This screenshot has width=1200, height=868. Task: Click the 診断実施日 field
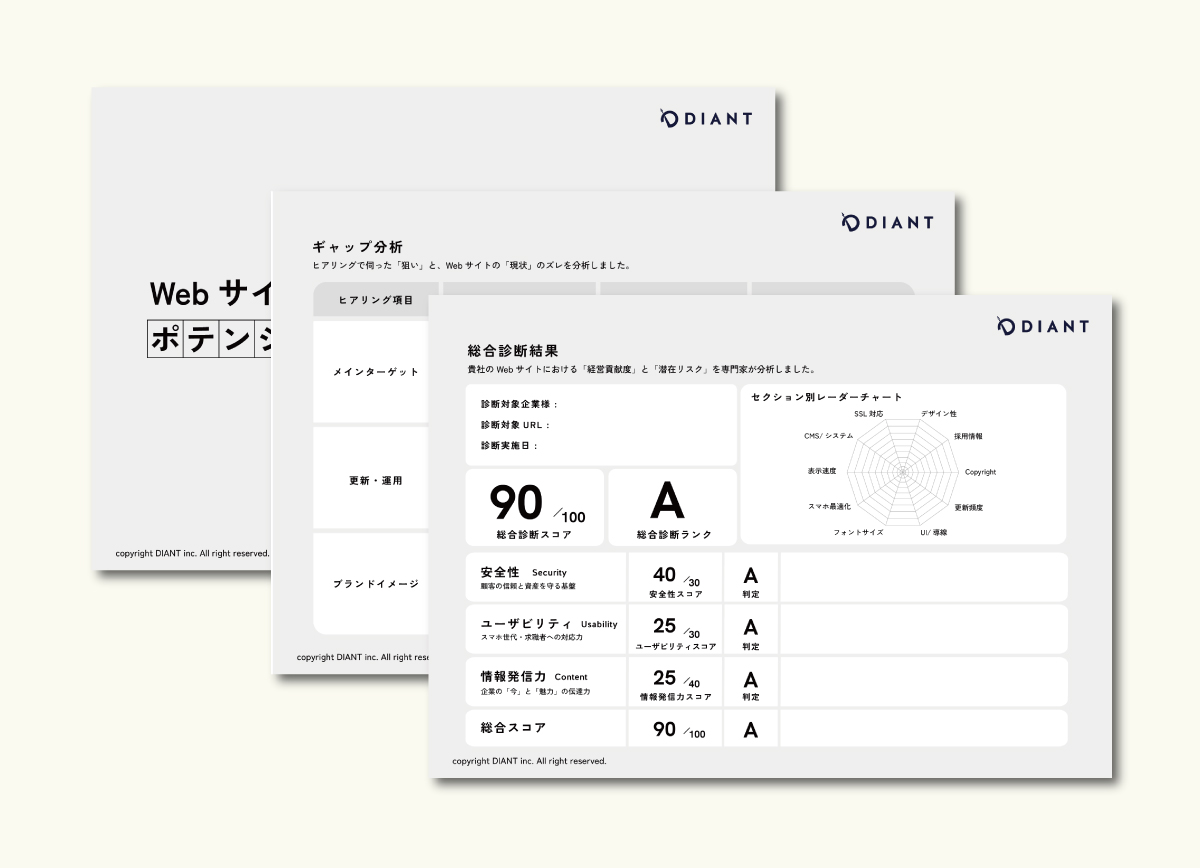pos(509,446)
